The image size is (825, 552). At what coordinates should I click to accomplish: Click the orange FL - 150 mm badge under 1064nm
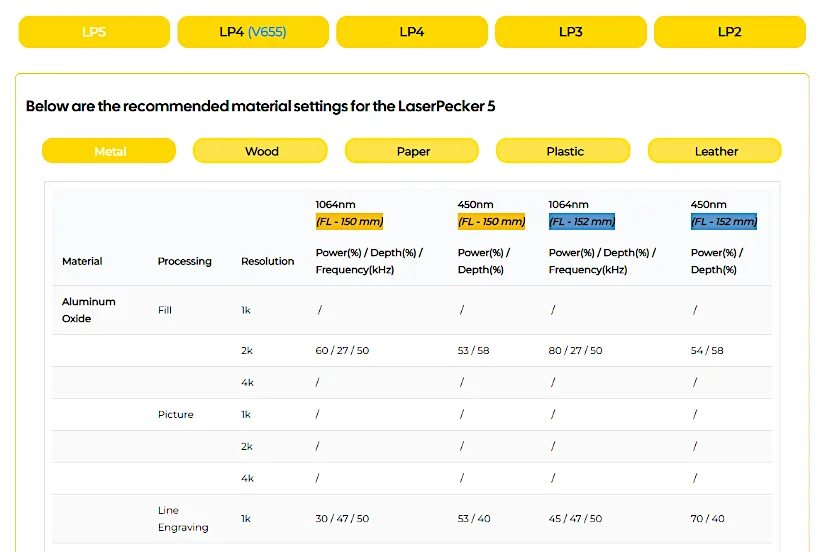click(349, 222)
